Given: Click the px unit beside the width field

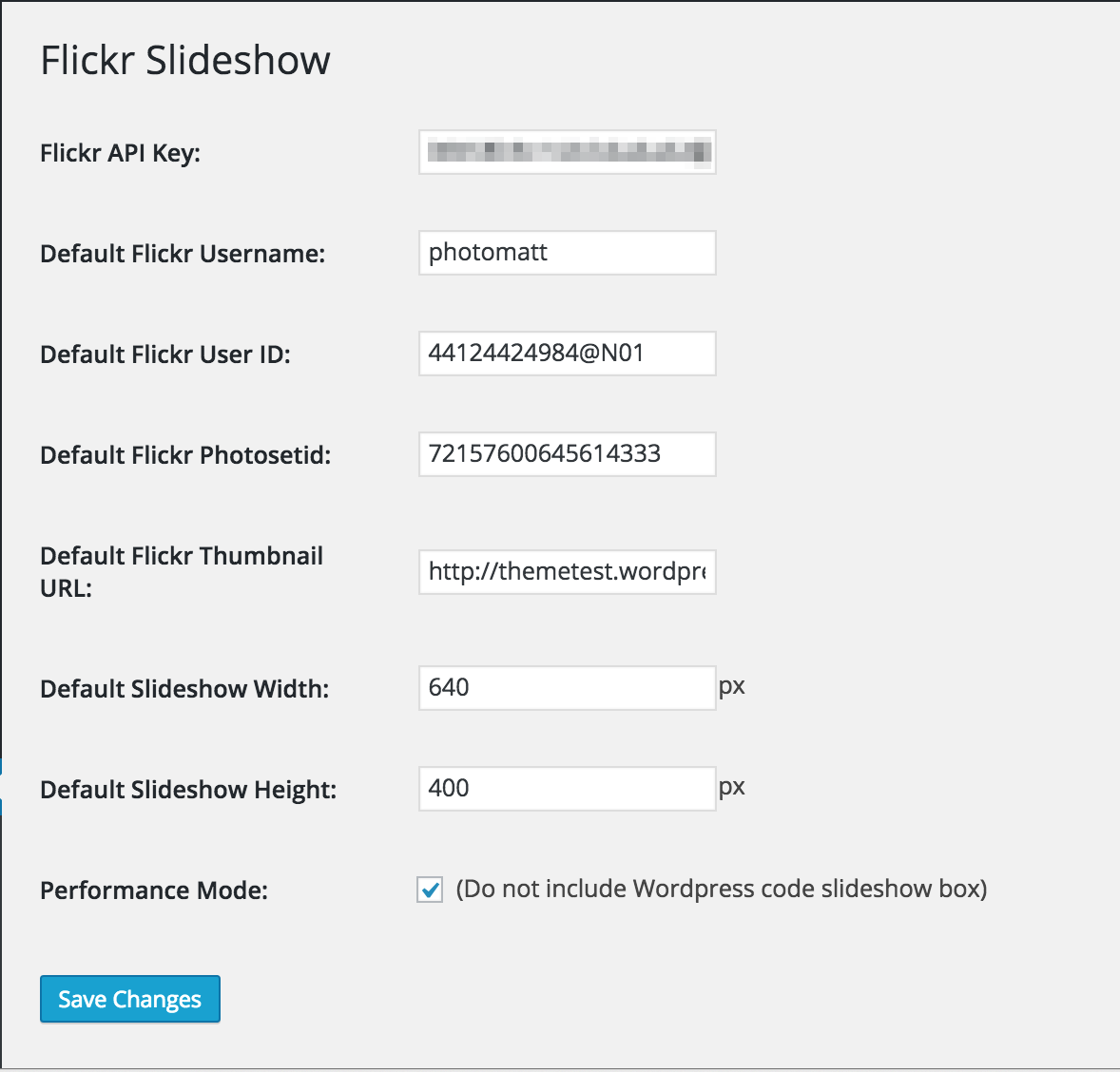Looking at the screenshot, I should click(732, 687).
